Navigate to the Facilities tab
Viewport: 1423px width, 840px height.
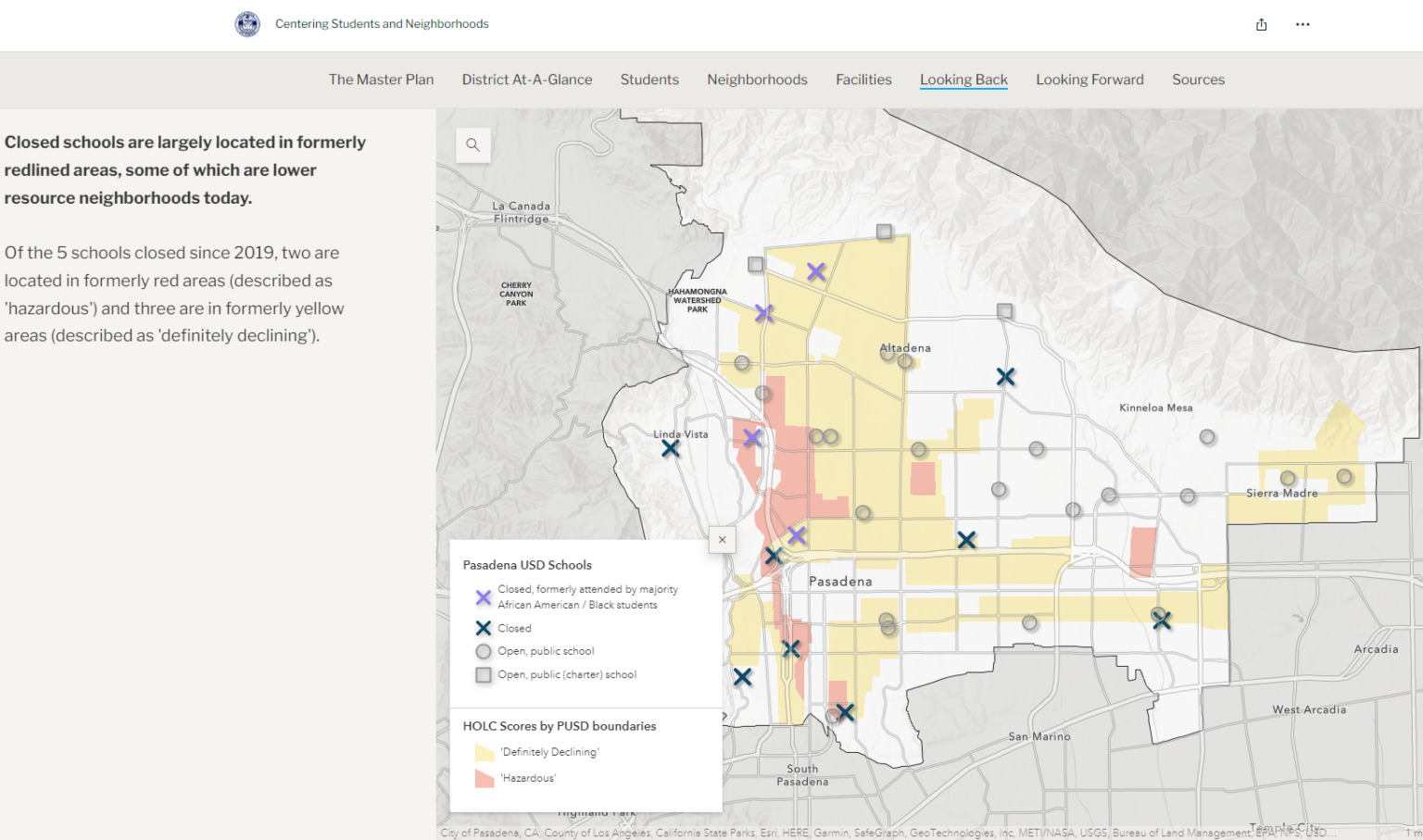pos(863,80)
